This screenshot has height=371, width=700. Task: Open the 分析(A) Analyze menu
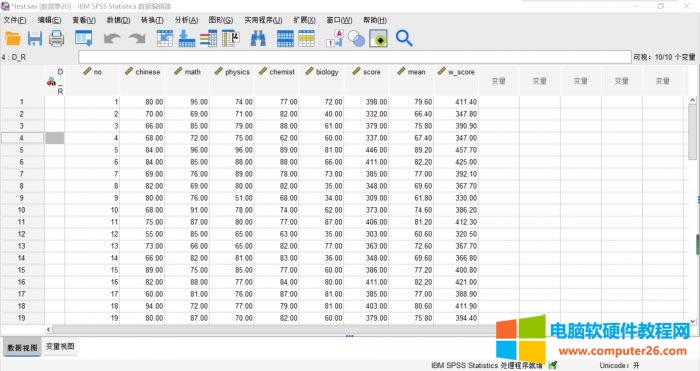[186, 20]
